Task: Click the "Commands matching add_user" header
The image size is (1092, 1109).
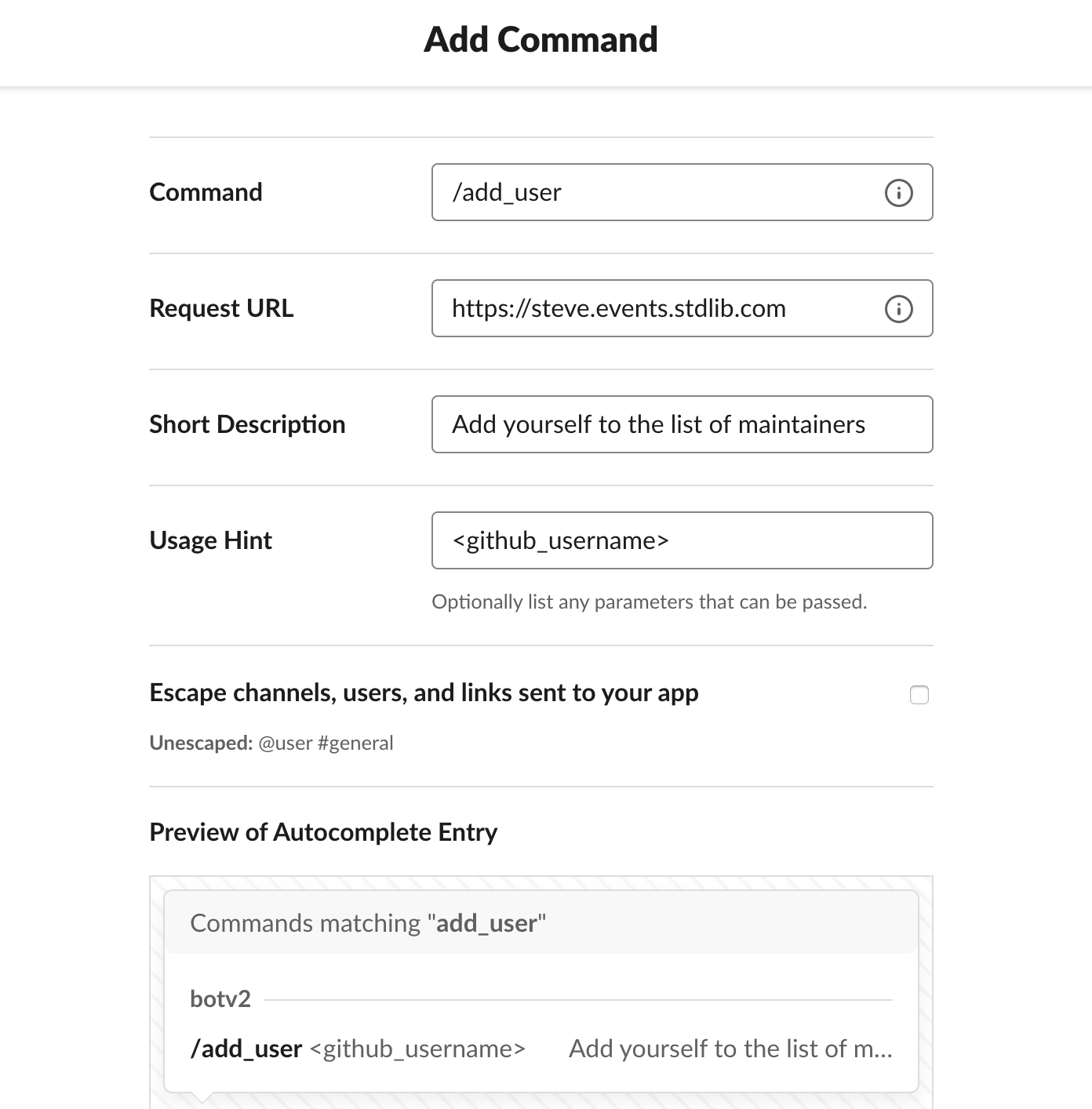Action: point(368,923)
